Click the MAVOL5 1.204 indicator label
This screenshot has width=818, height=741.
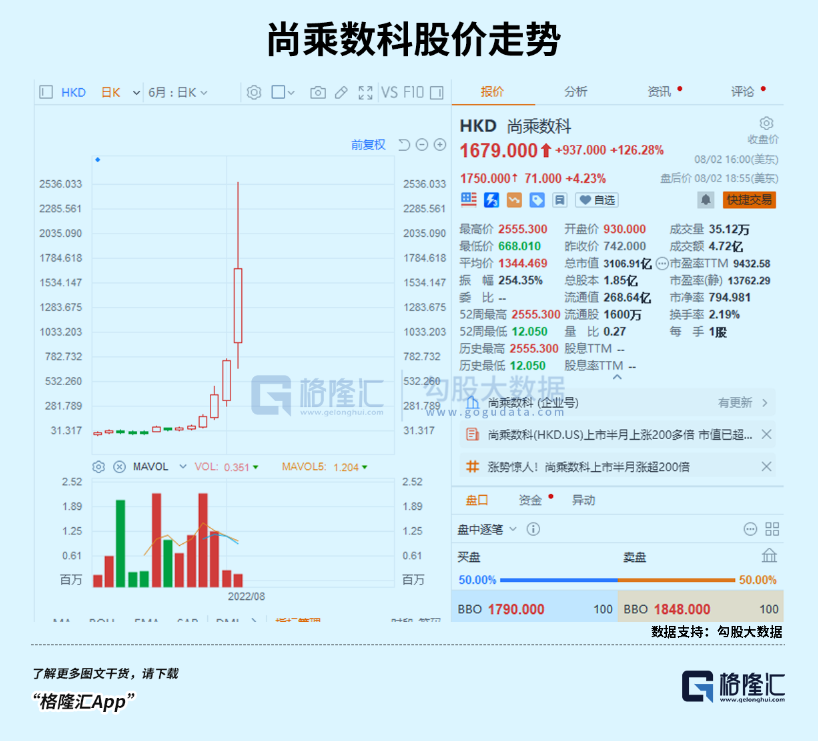tap(324, 467)
